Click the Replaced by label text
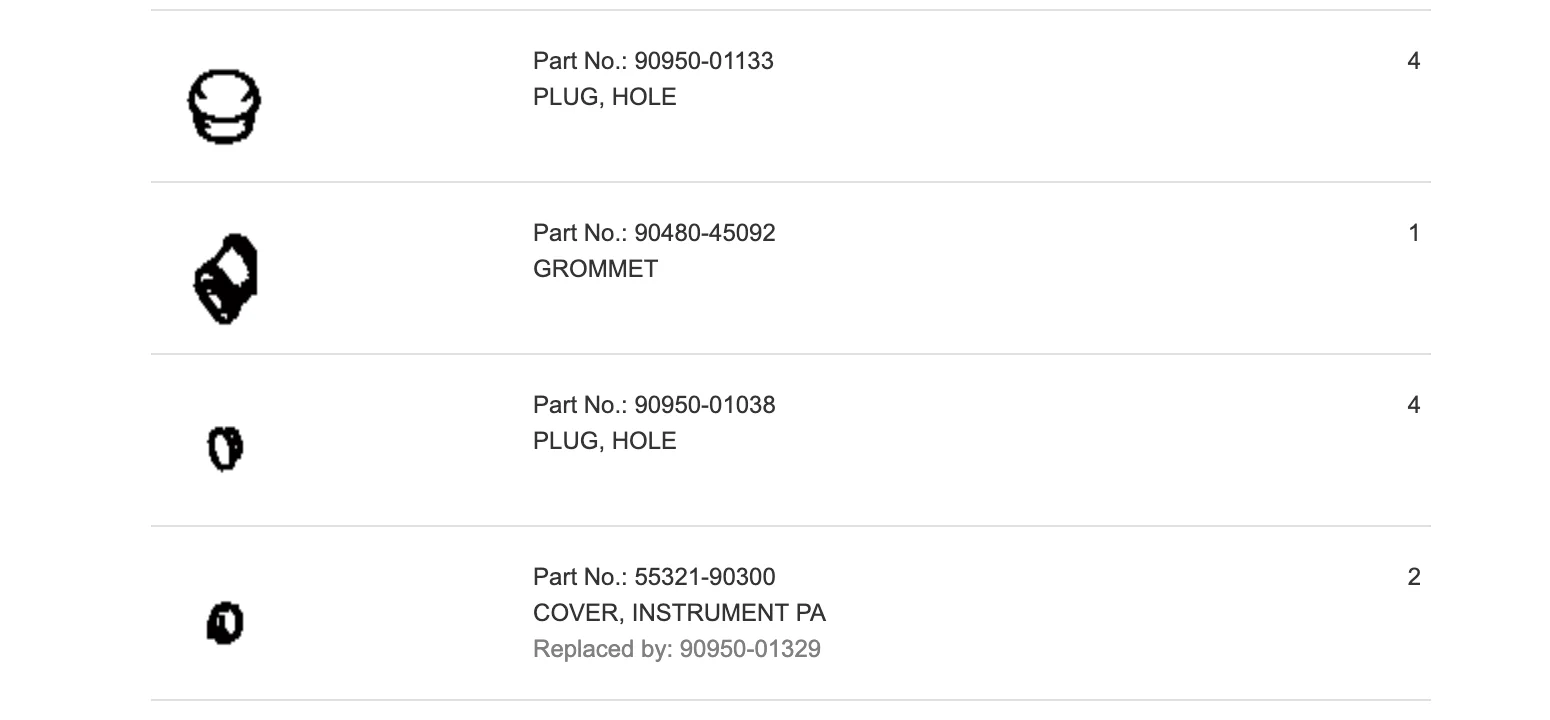The width and height of the screenshot is (1550, 720). coord(603,649)
